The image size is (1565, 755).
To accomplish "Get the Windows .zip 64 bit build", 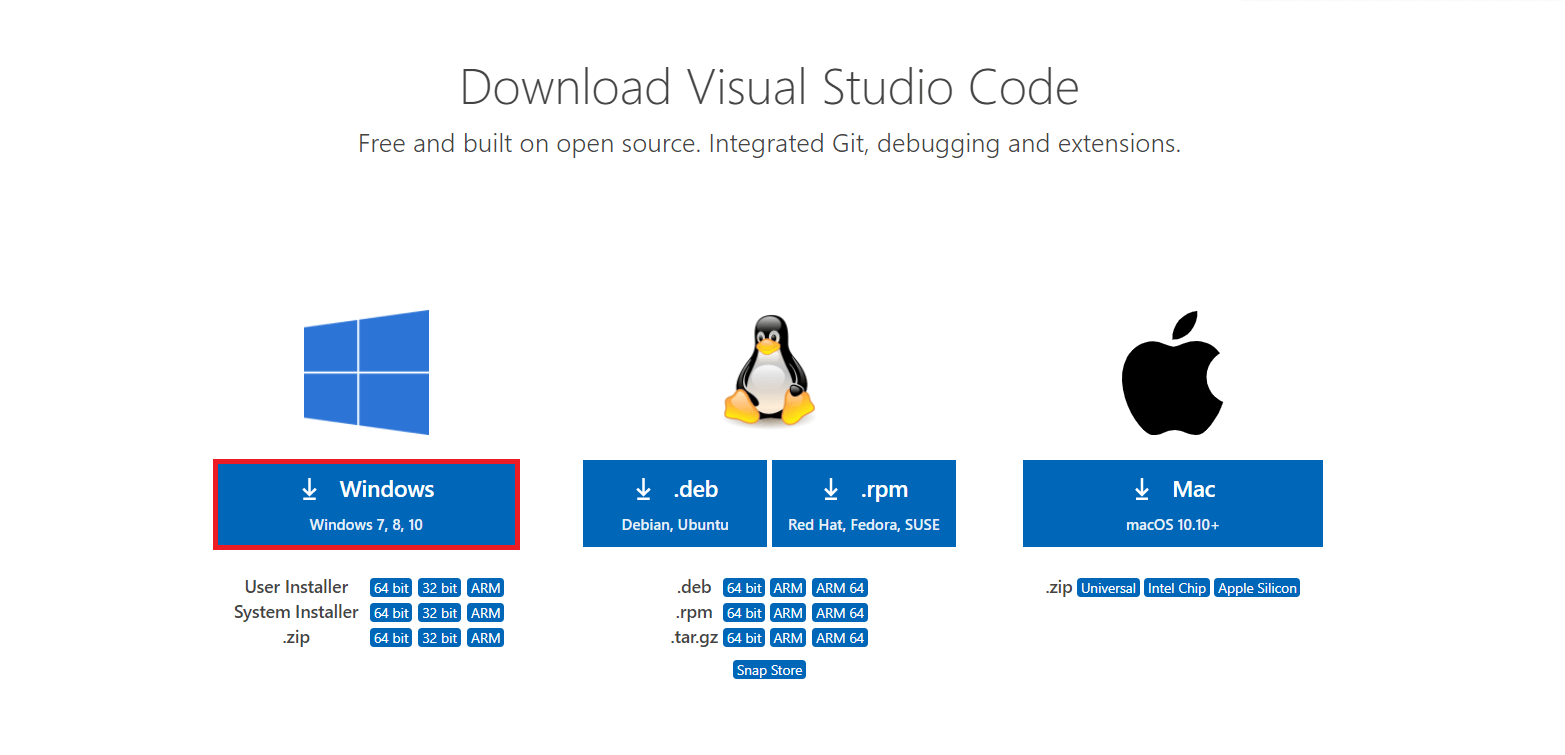I will coord(392,638).
